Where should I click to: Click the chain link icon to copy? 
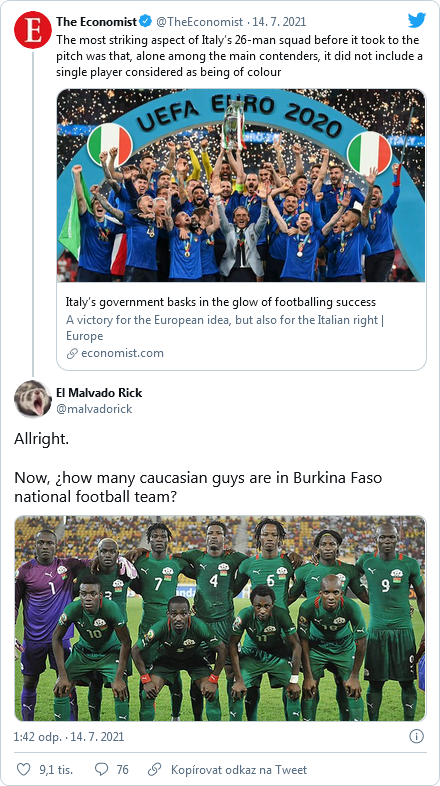click(x=155, y=769)
